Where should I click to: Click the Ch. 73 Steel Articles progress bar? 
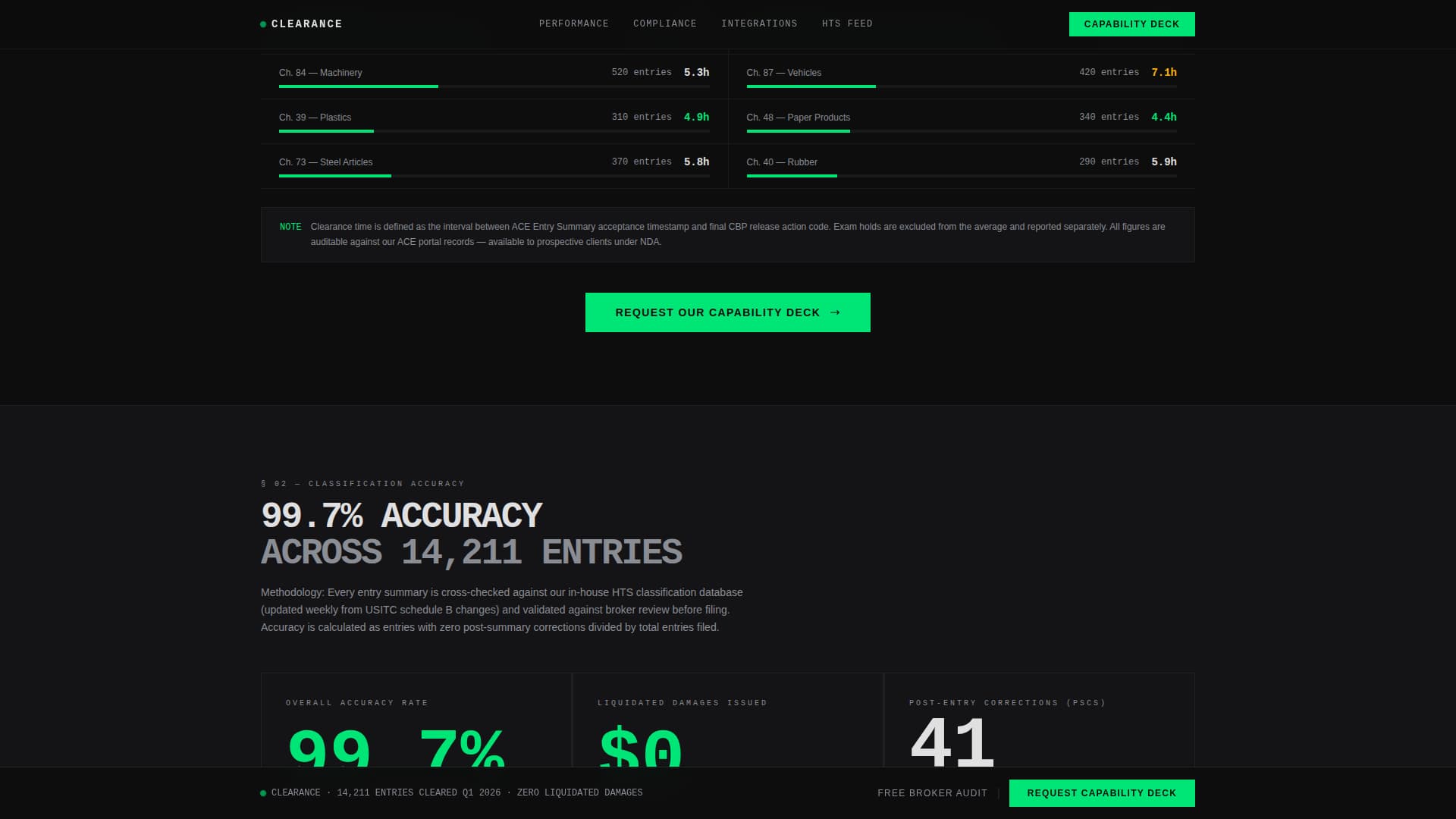[494, 176]
